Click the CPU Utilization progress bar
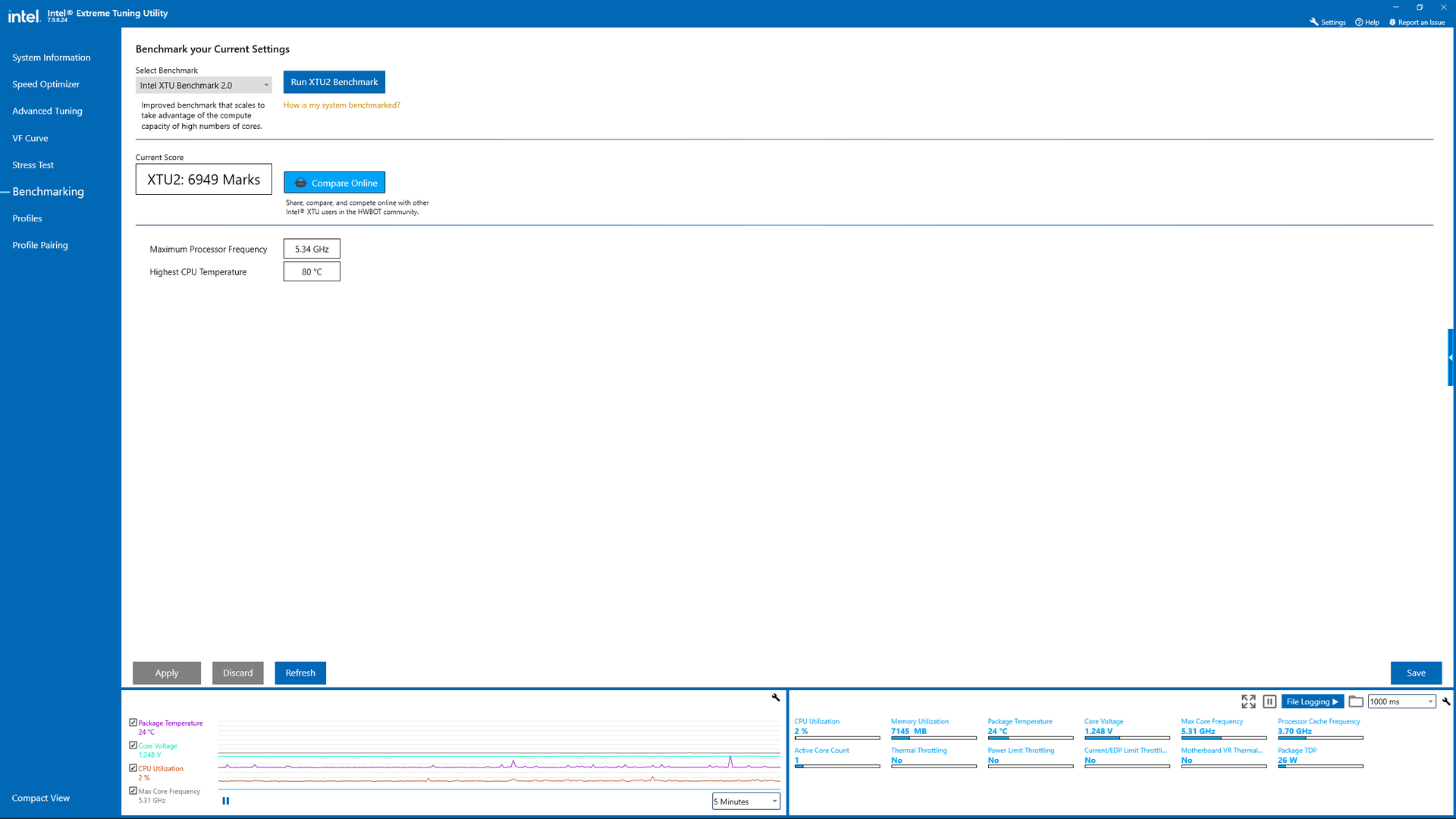Screen dimensions: 1456x819 coord(837,738)
